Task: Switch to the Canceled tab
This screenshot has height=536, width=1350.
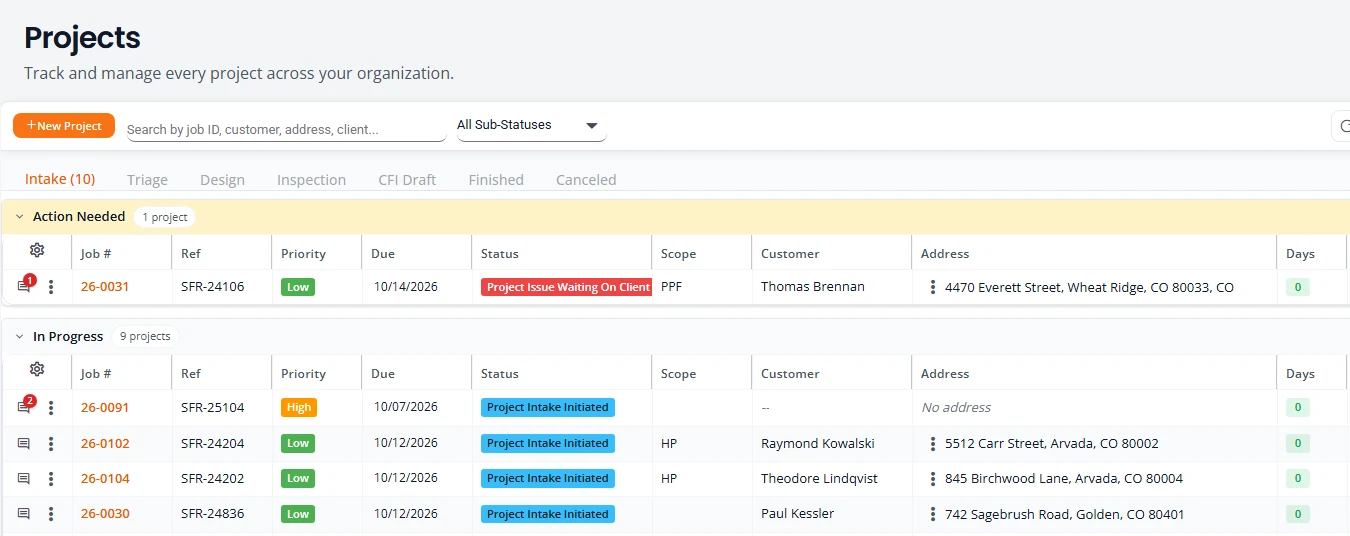Action: pyautogui.click(x=586, y=180)
